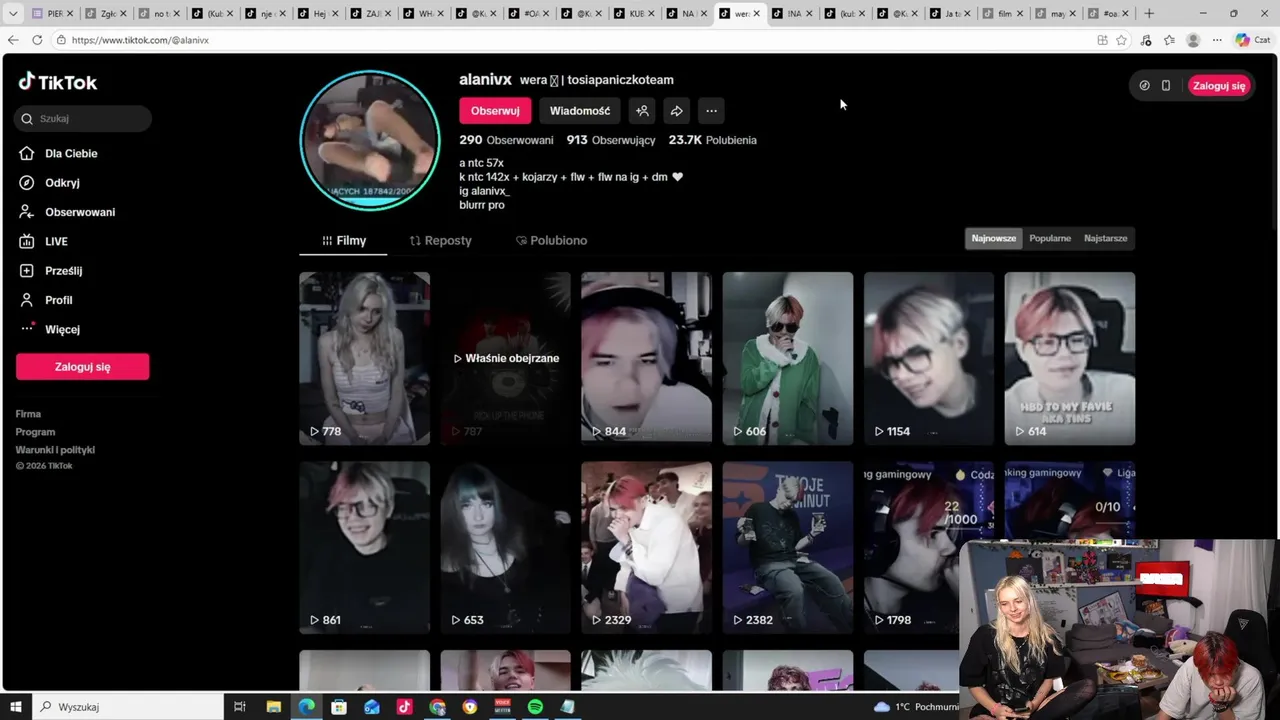Click Obserwuj to follow alanivx
This screenshot has width=1280, height=720.
pos(495,111)
